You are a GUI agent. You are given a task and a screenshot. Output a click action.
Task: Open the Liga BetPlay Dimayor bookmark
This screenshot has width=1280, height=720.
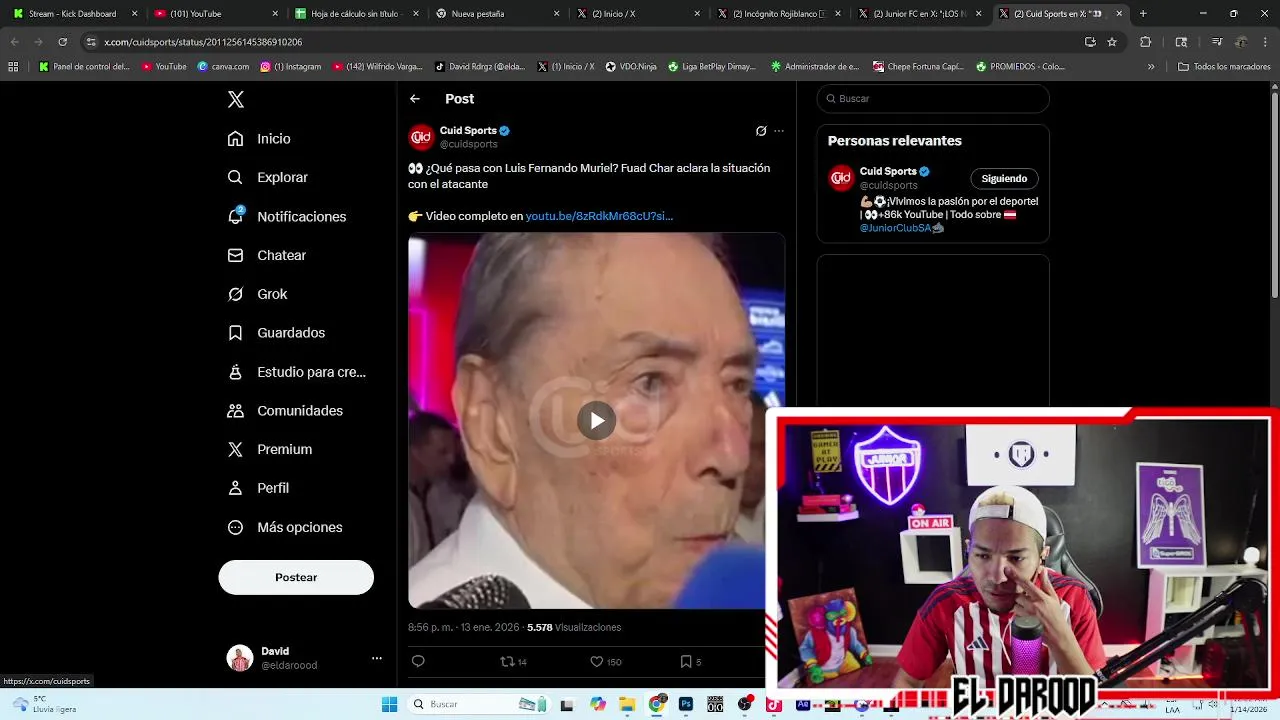click(x=711, y=67)
